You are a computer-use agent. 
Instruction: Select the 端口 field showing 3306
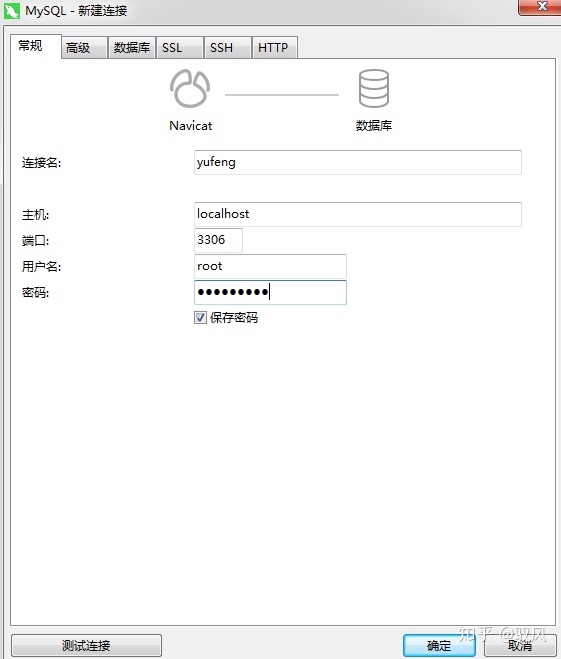pos(218,240)
